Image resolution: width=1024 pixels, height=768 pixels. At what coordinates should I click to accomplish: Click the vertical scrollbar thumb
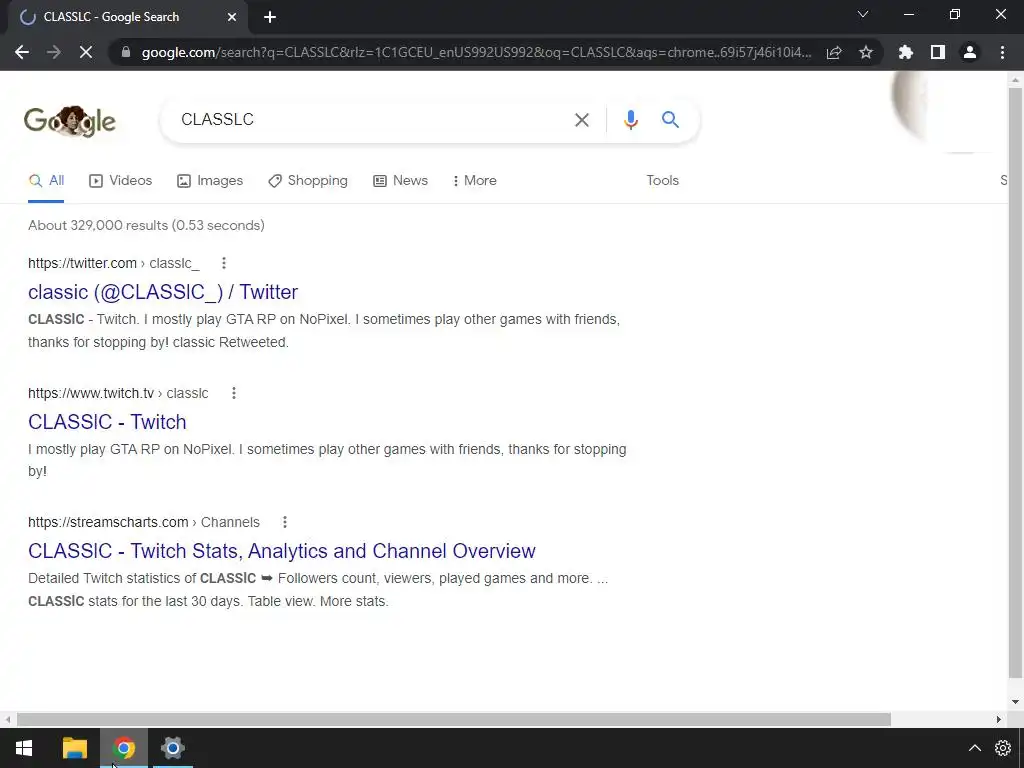click(1015, 383)
